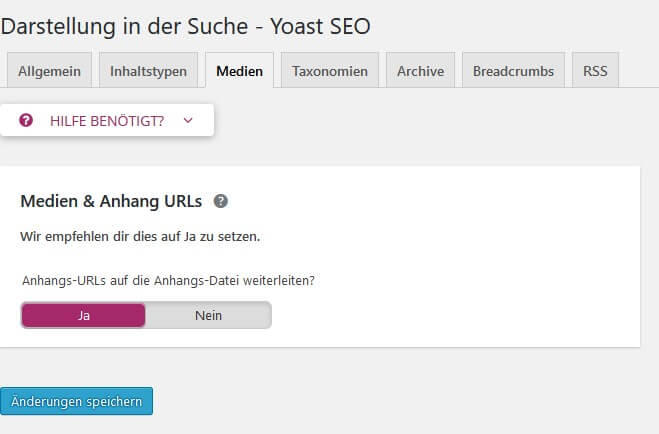Switch to the Breadcrumbs tab
This screenshot has width=659, height=434.
click(514, 71)
